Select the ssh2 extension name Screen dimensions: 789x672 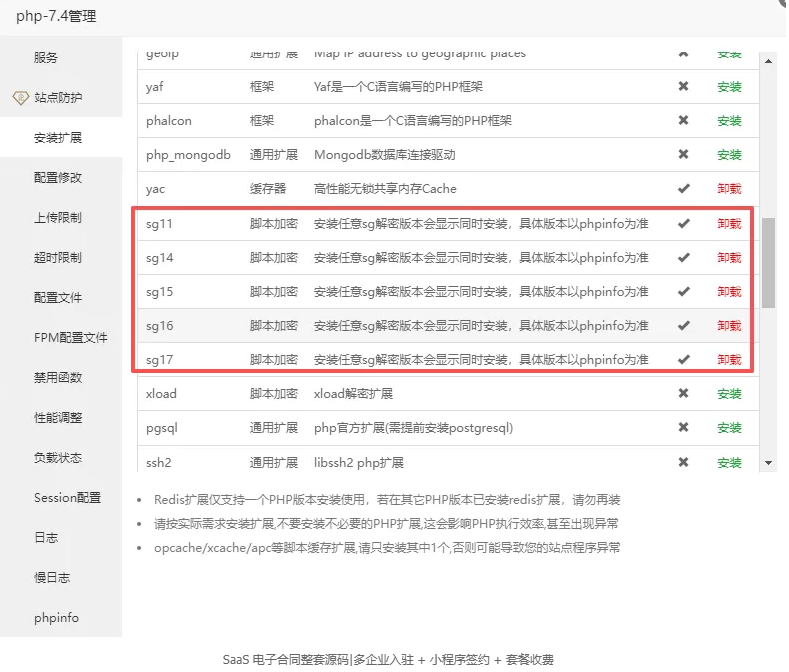[159, 463]
